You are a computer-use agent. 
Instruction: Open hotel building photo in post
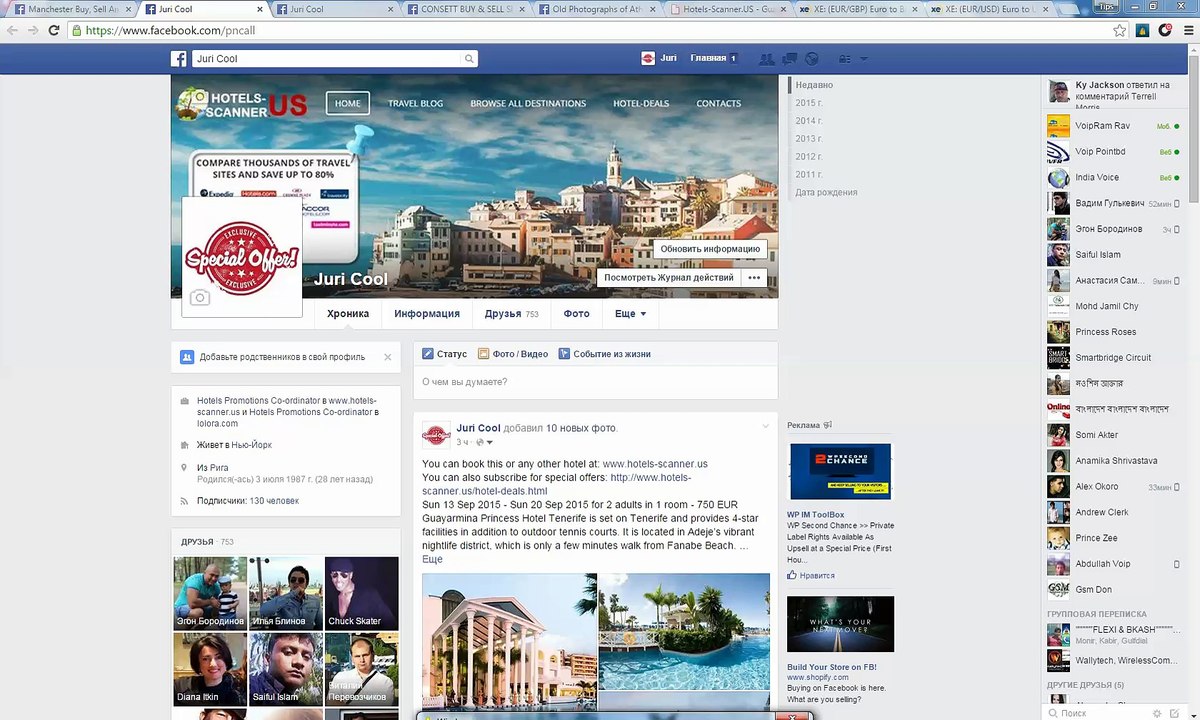pyautogui.click(x=509, y=640)
